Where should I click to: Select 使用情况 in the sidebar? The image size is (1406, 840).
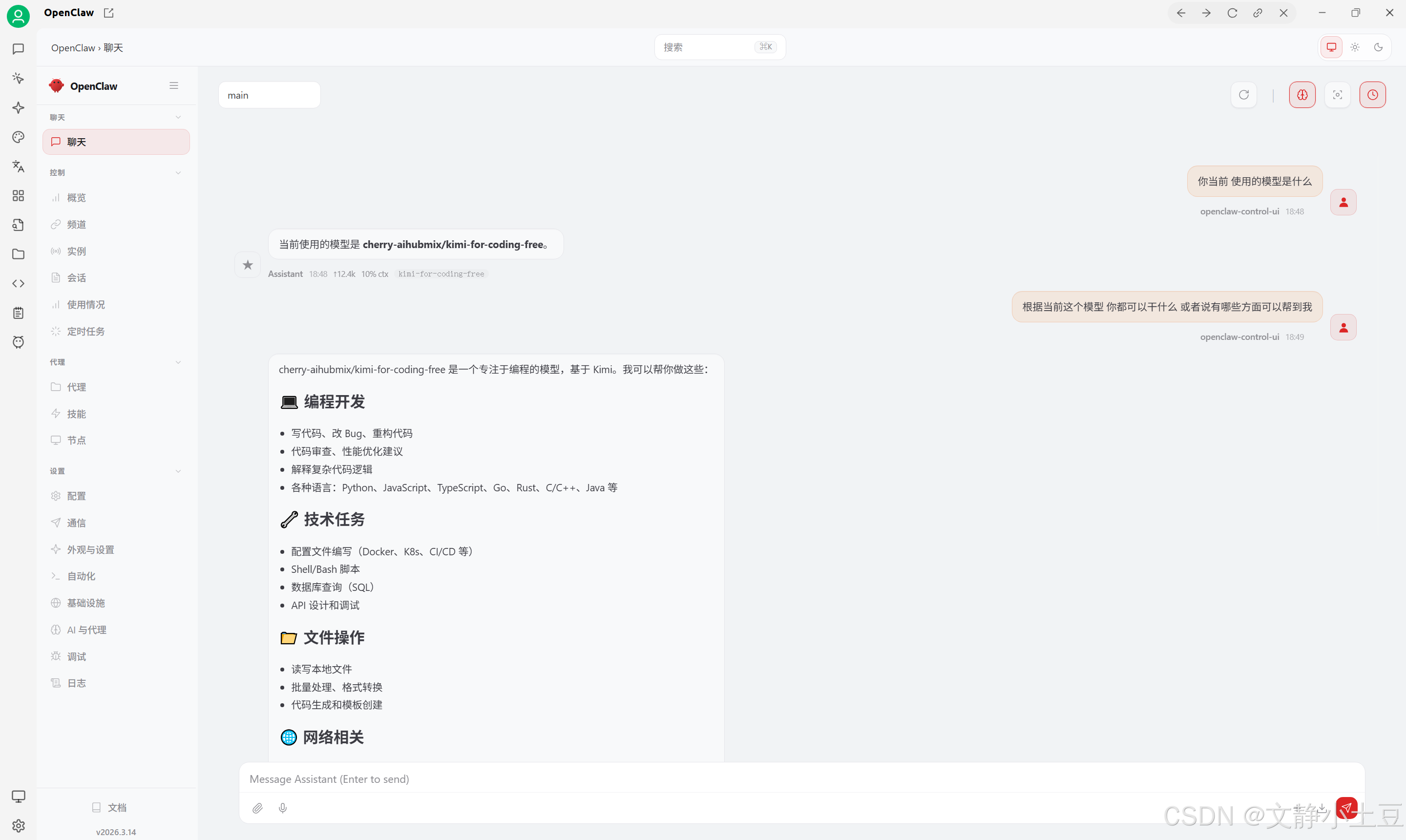pyautogui.click(x=85, y=305)
